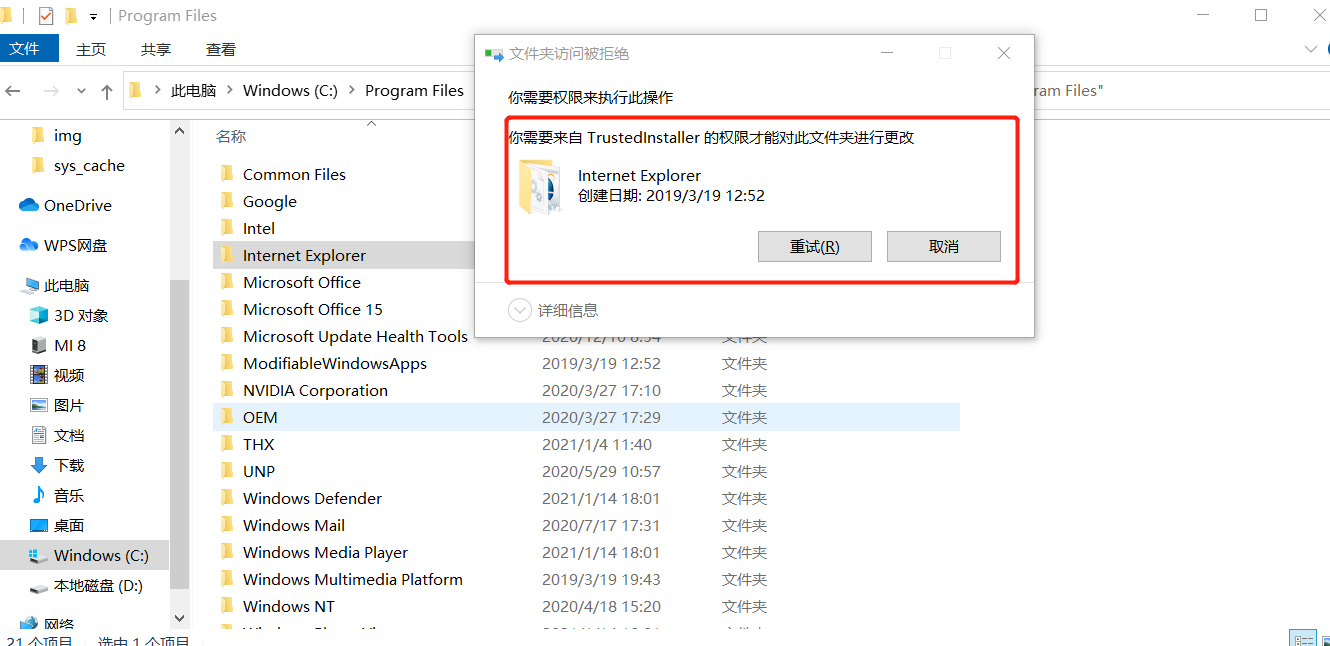1330x646 pixels.
Task: Click 此电脑 in the address breadcrumb
Action: tap(193, 90)
